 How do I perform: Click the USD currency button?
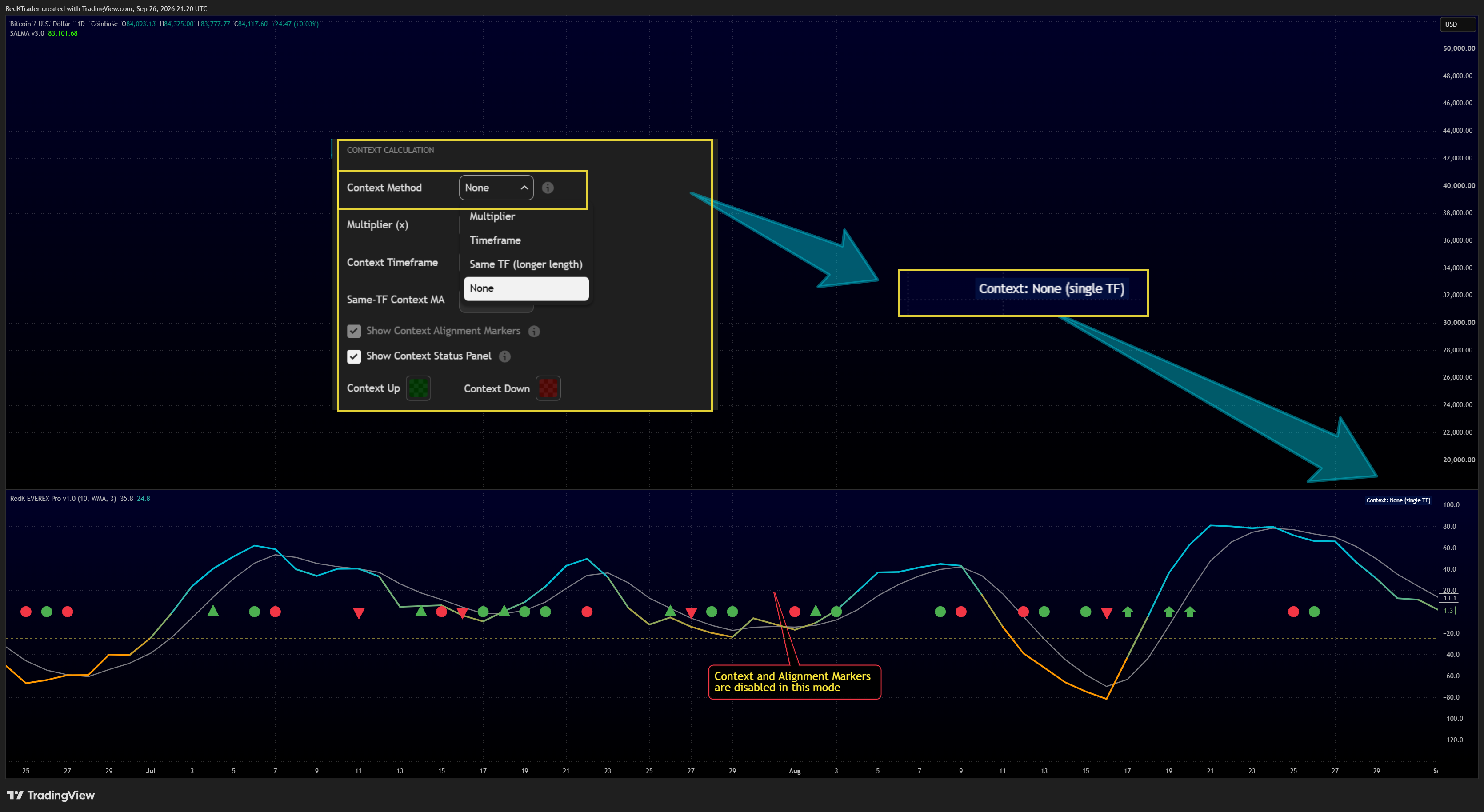[x=1457, y=24]
